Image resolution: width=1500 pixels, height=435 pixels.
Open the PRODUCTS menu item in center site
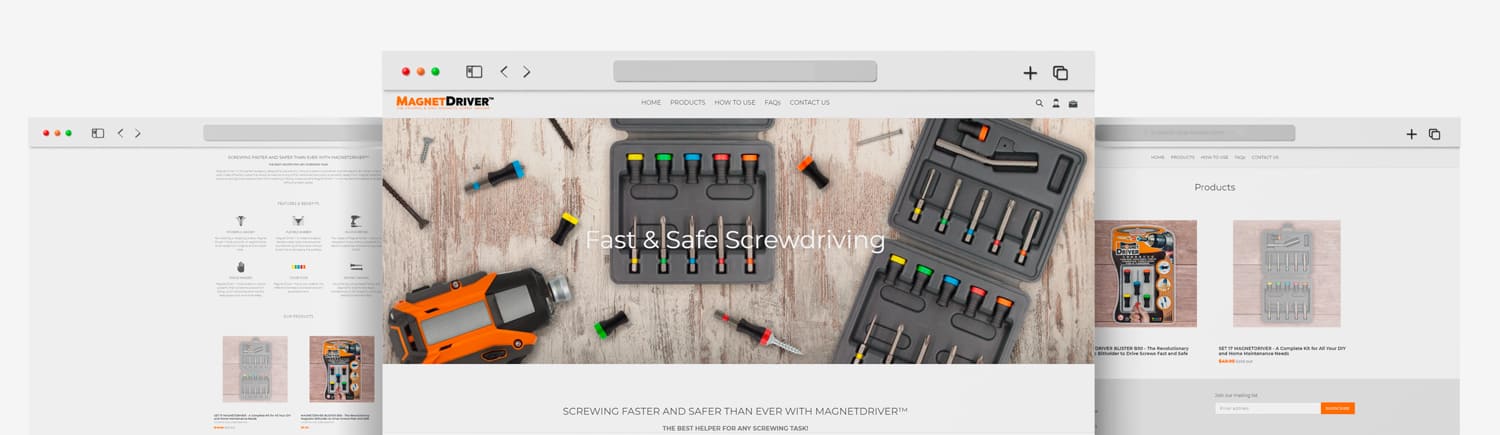(688, 102)
